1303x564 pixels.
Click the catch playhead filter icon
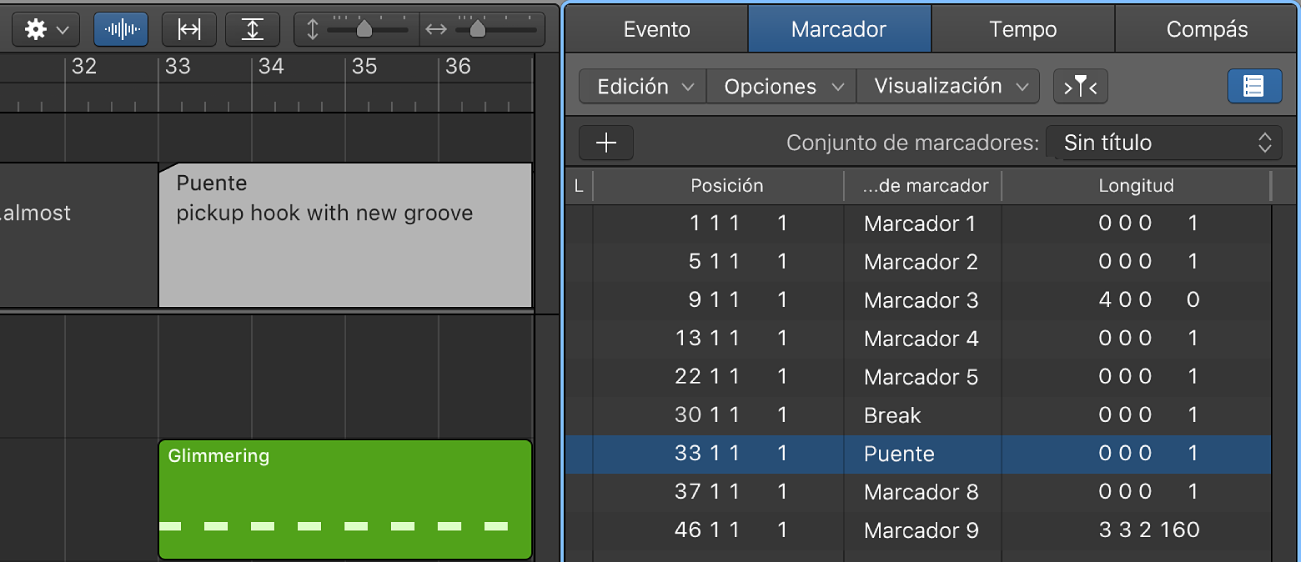pos(1080,87)
